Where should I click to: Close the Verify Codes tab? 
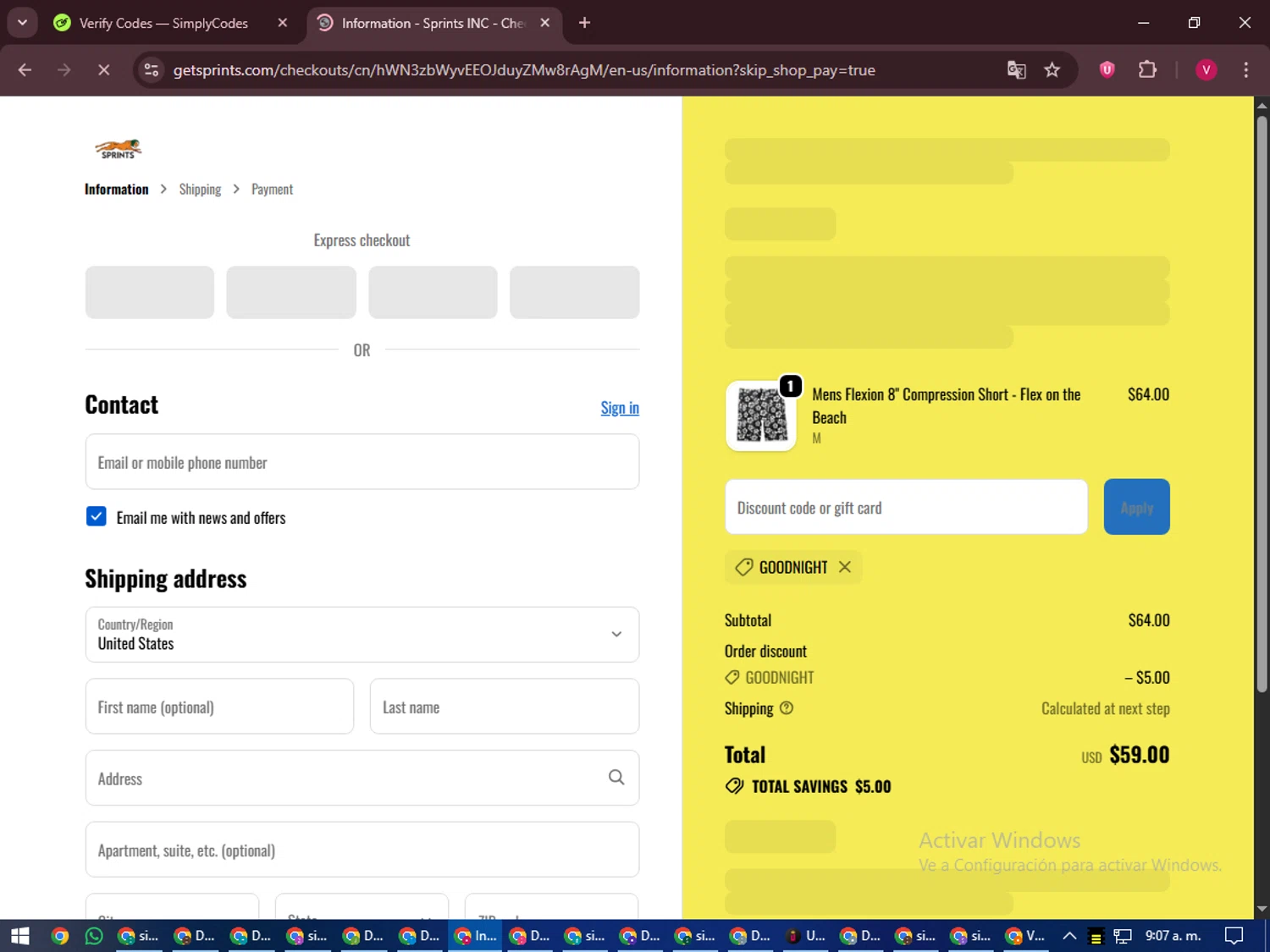pos(283,23)
